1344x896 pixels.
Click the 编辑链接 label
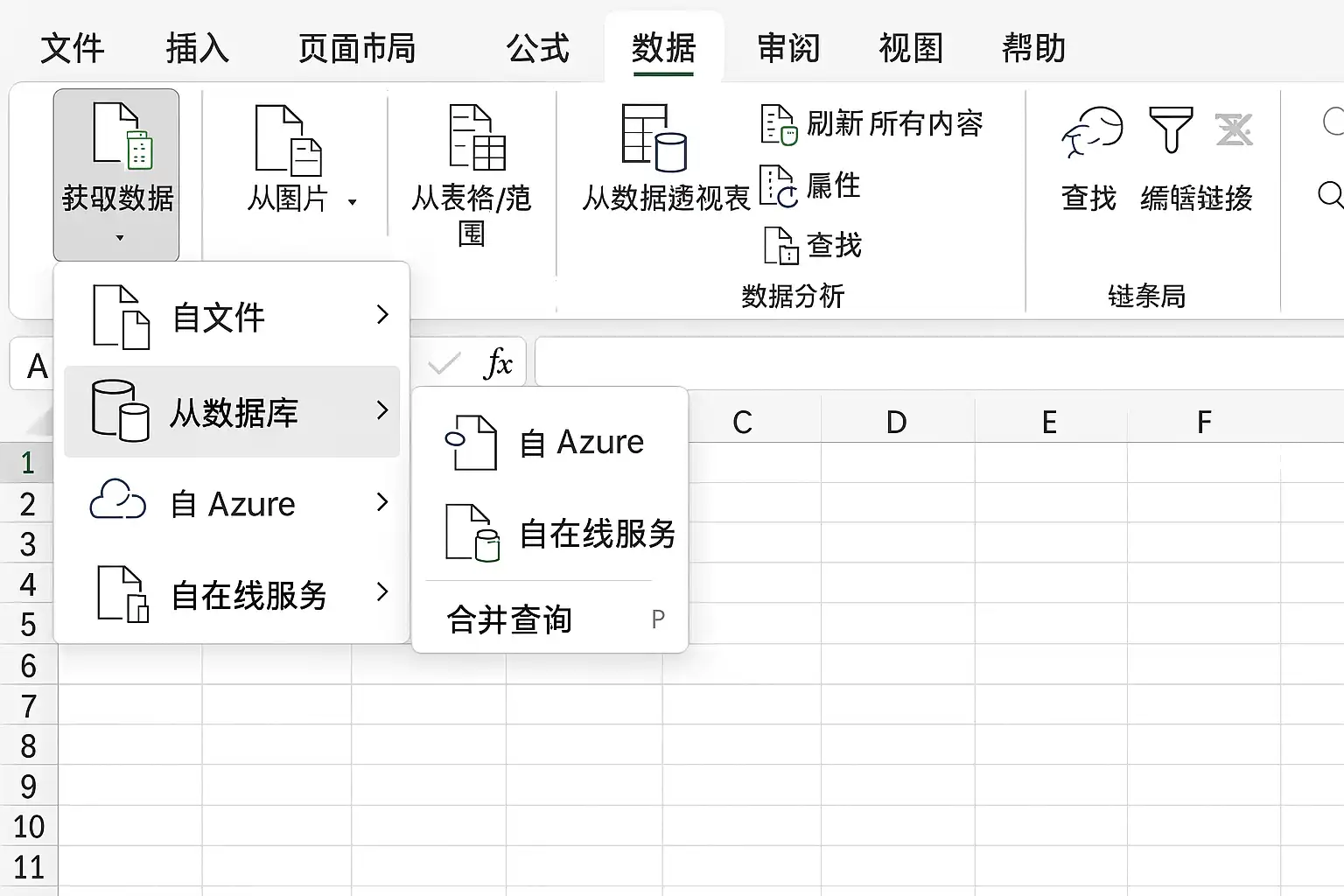point(1197,199)
